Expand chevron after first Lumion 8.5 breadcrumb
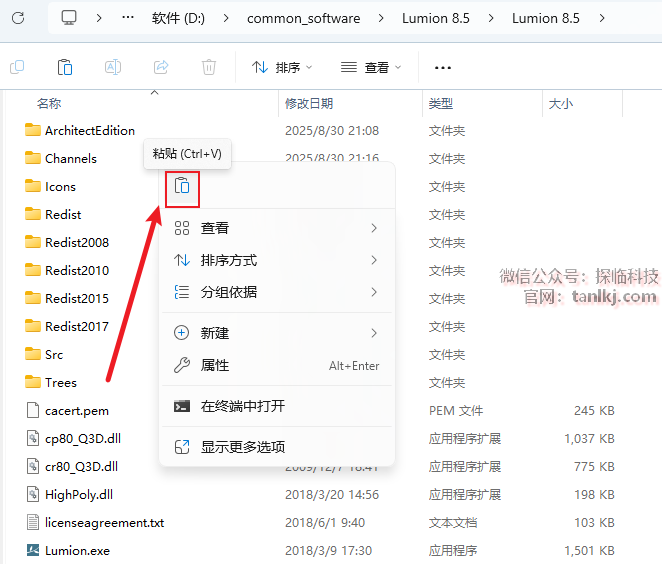Screen dimensions: 662x565 tap(491, 18)
